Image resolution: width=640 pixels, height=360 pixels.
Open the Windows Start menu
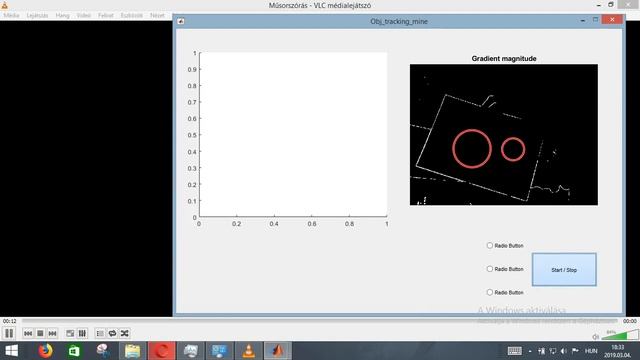[11, 351]
